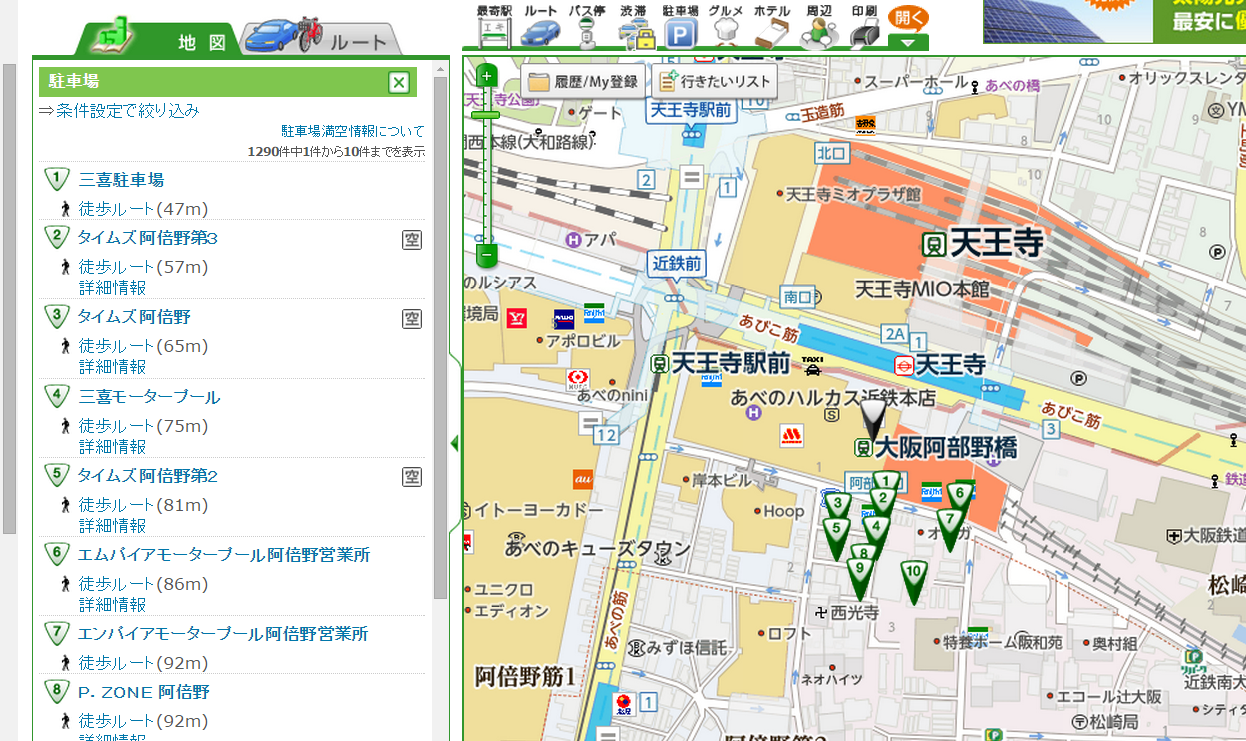
Task: Open 詳細情報 under タイムズ阿倍野第2
Action: (x=112, y=526)
